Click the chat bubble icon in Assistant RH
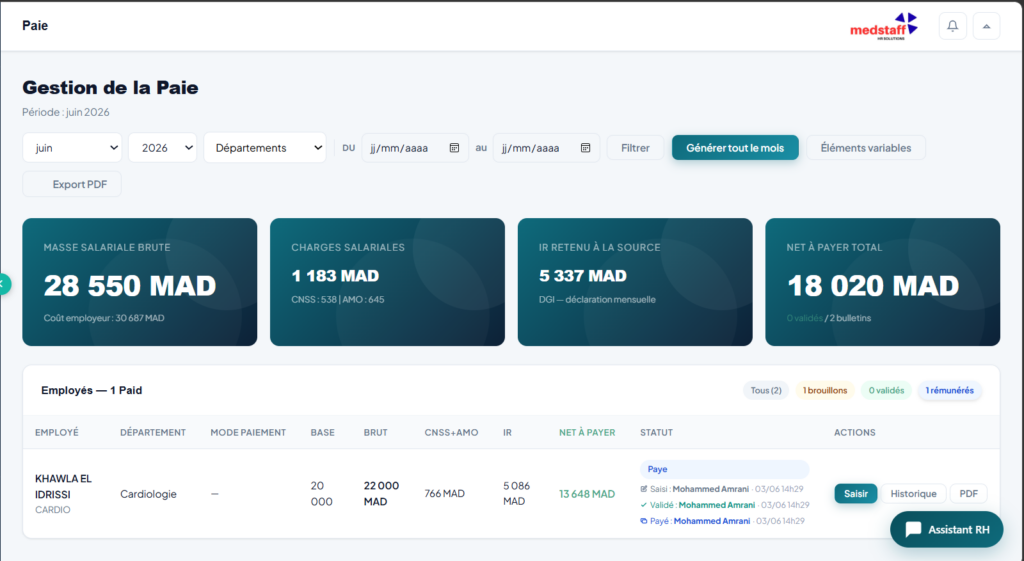The image size is (1024, 561). coord(913,529)
